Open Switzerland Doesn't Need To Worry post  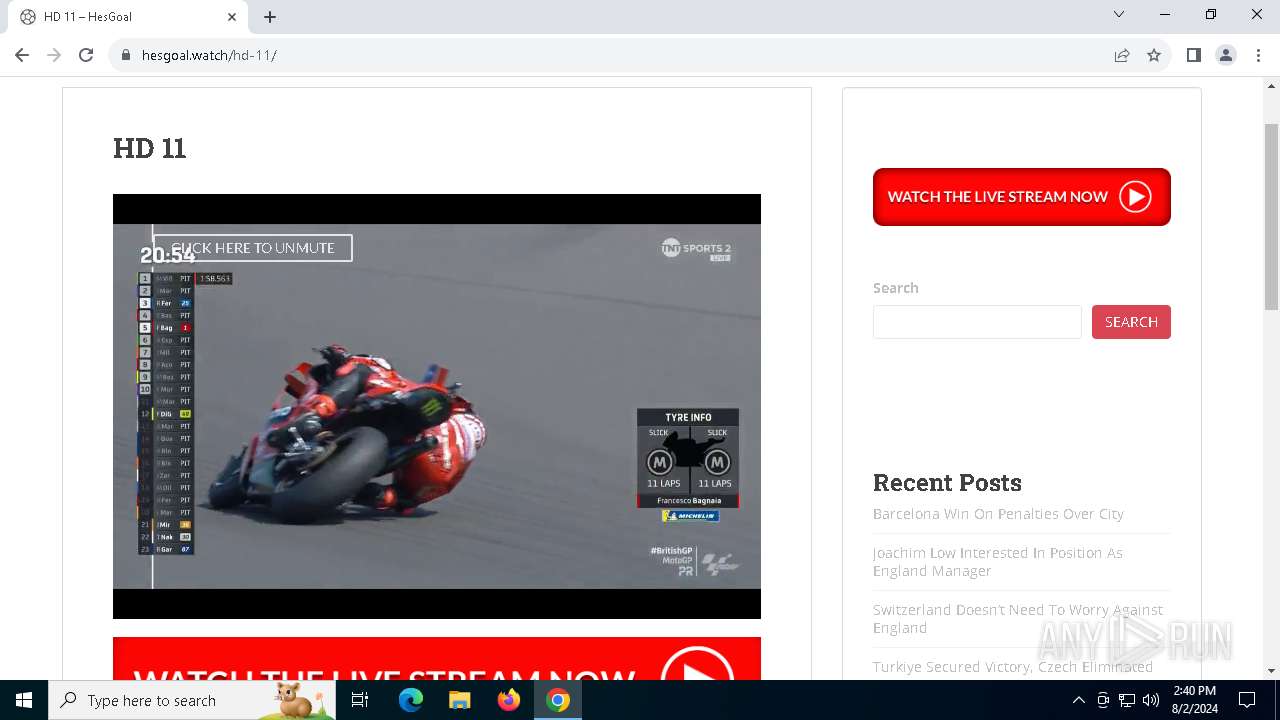[x=1018, y=619]
